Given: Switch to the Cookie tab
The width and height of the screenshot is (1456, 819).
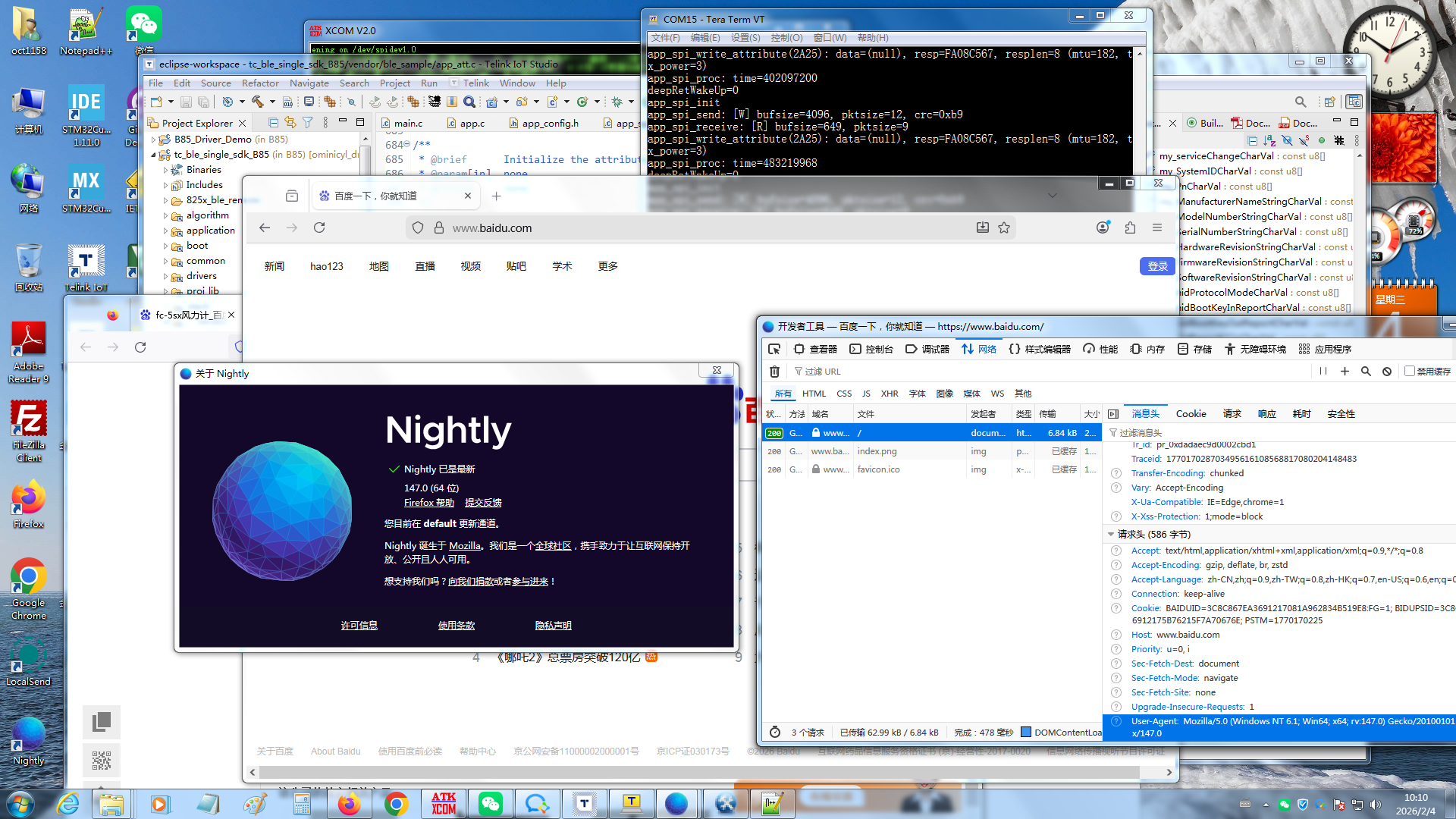Looking at the screenshot, I should 1191,414.
